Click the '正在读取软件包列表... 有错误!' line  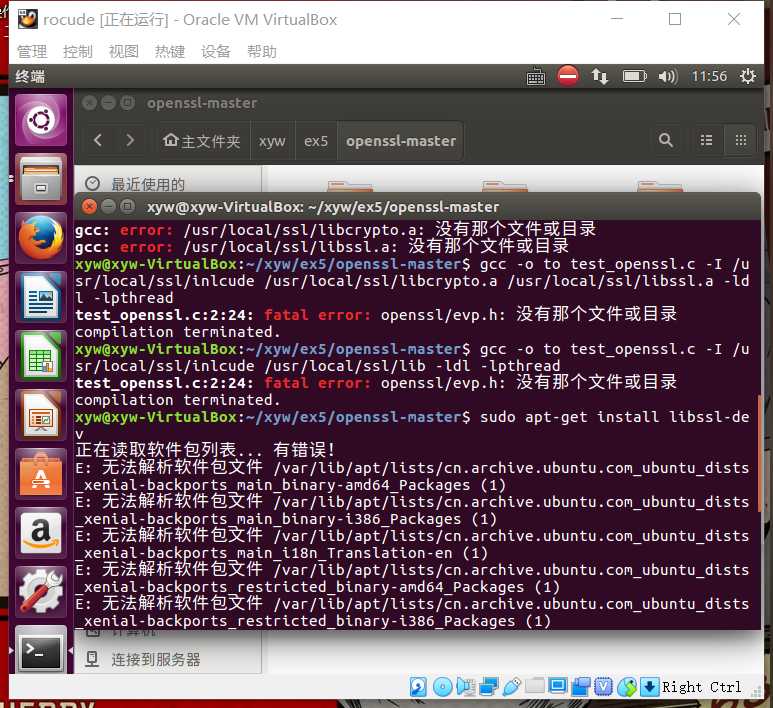tap(206, 450)
